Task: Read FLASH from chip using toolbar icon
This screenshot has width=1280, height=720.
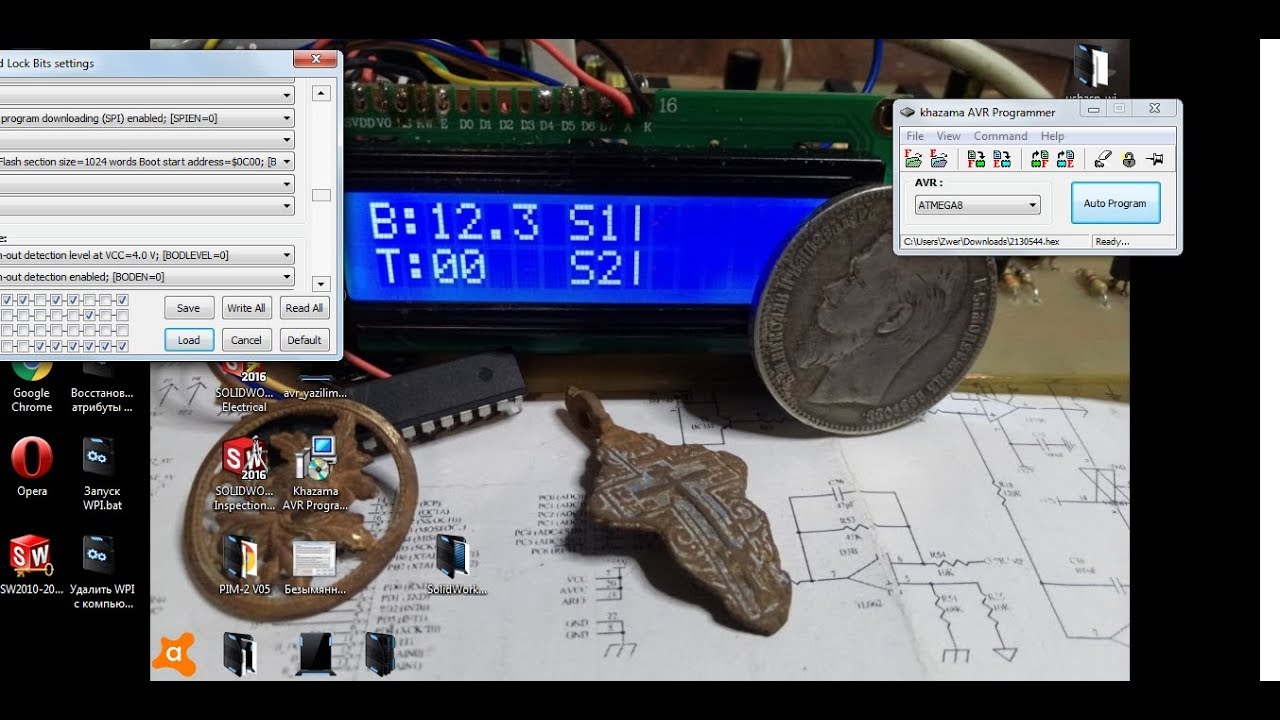Action: point(1039,159)
